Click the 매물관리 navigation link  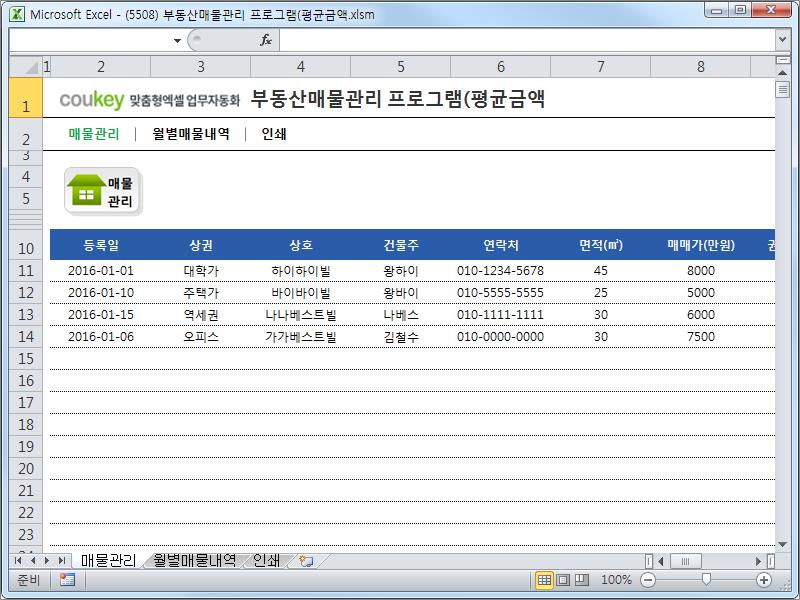pyautogui.click(x=94, y=134)
